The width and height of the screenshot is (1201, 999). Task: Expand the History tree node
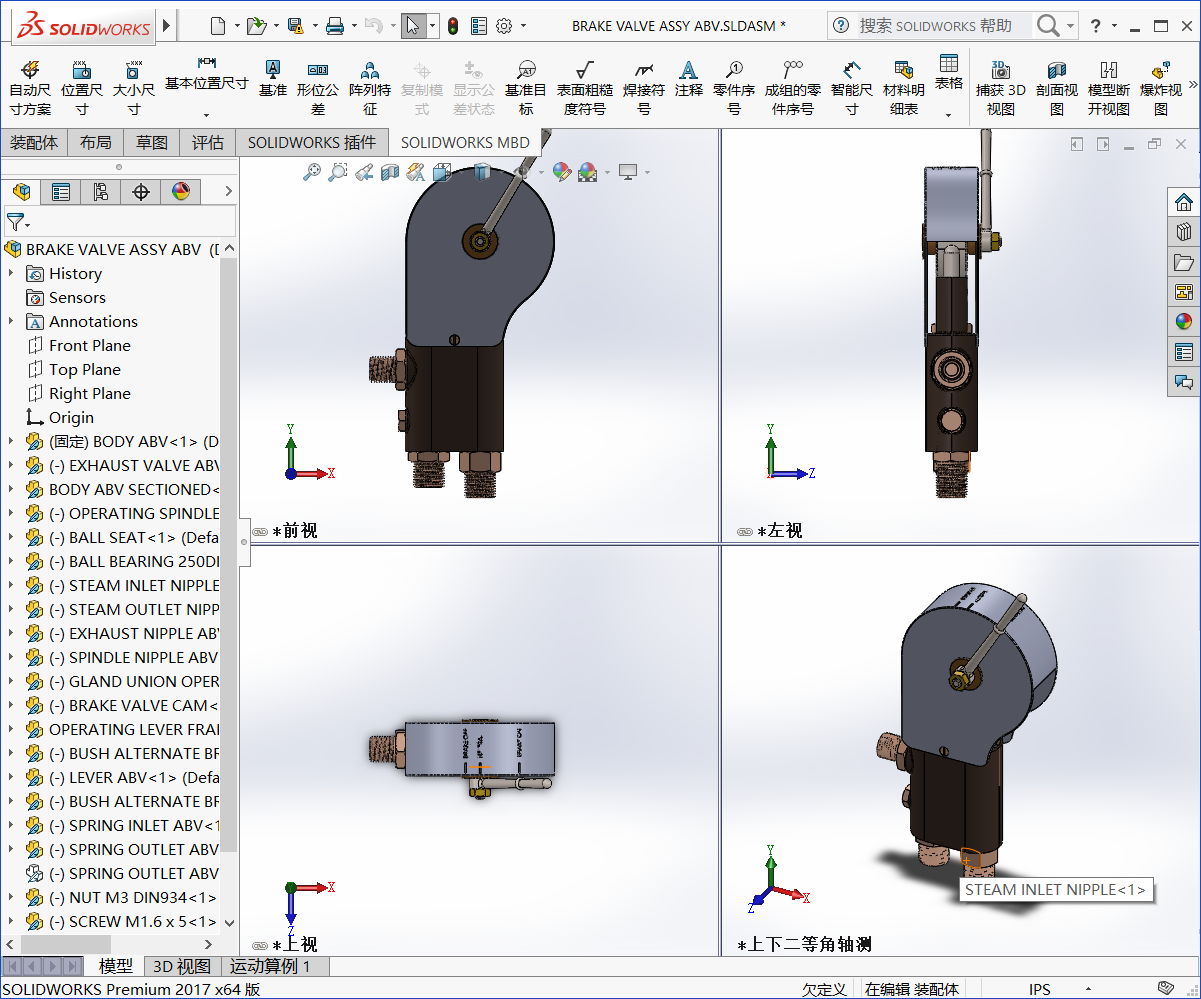pos(11,273)
